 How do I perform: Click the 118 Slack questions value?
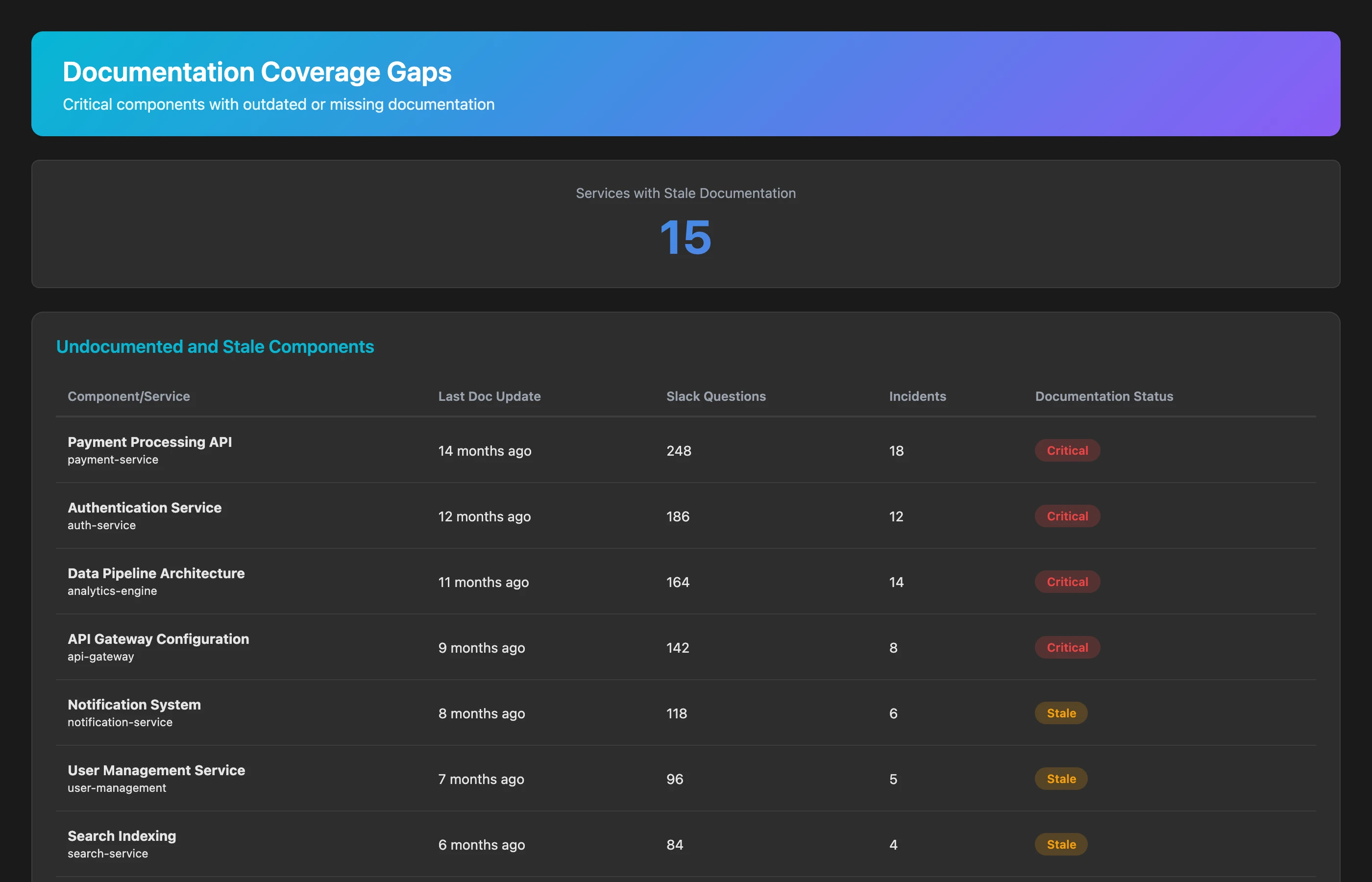pos(677,713)
